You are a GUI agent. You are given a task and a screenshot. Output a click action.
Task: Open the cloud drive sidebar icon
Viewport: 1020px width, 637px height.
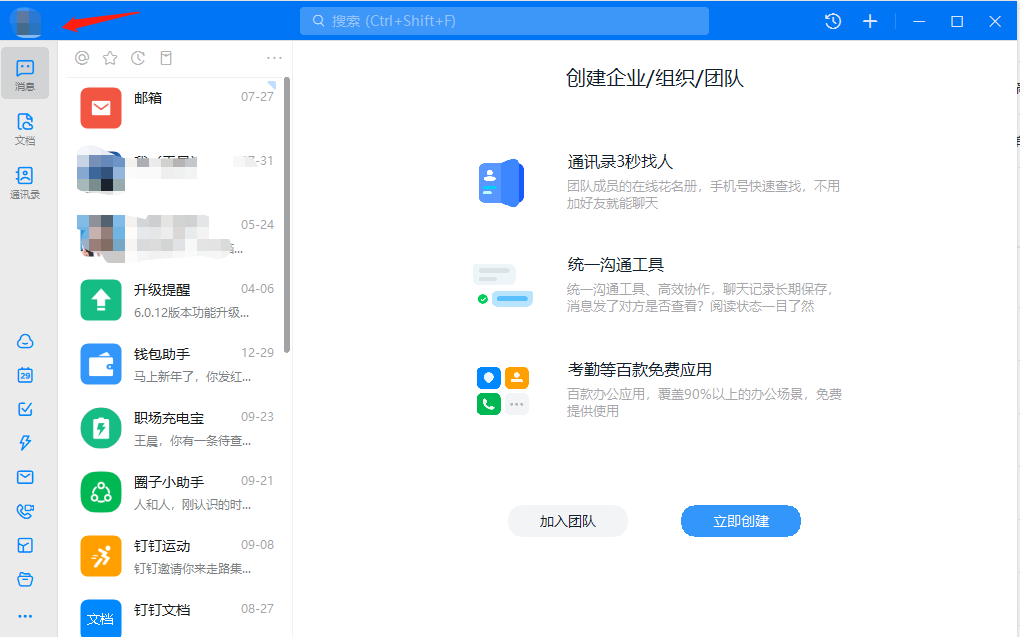(26, 341)
